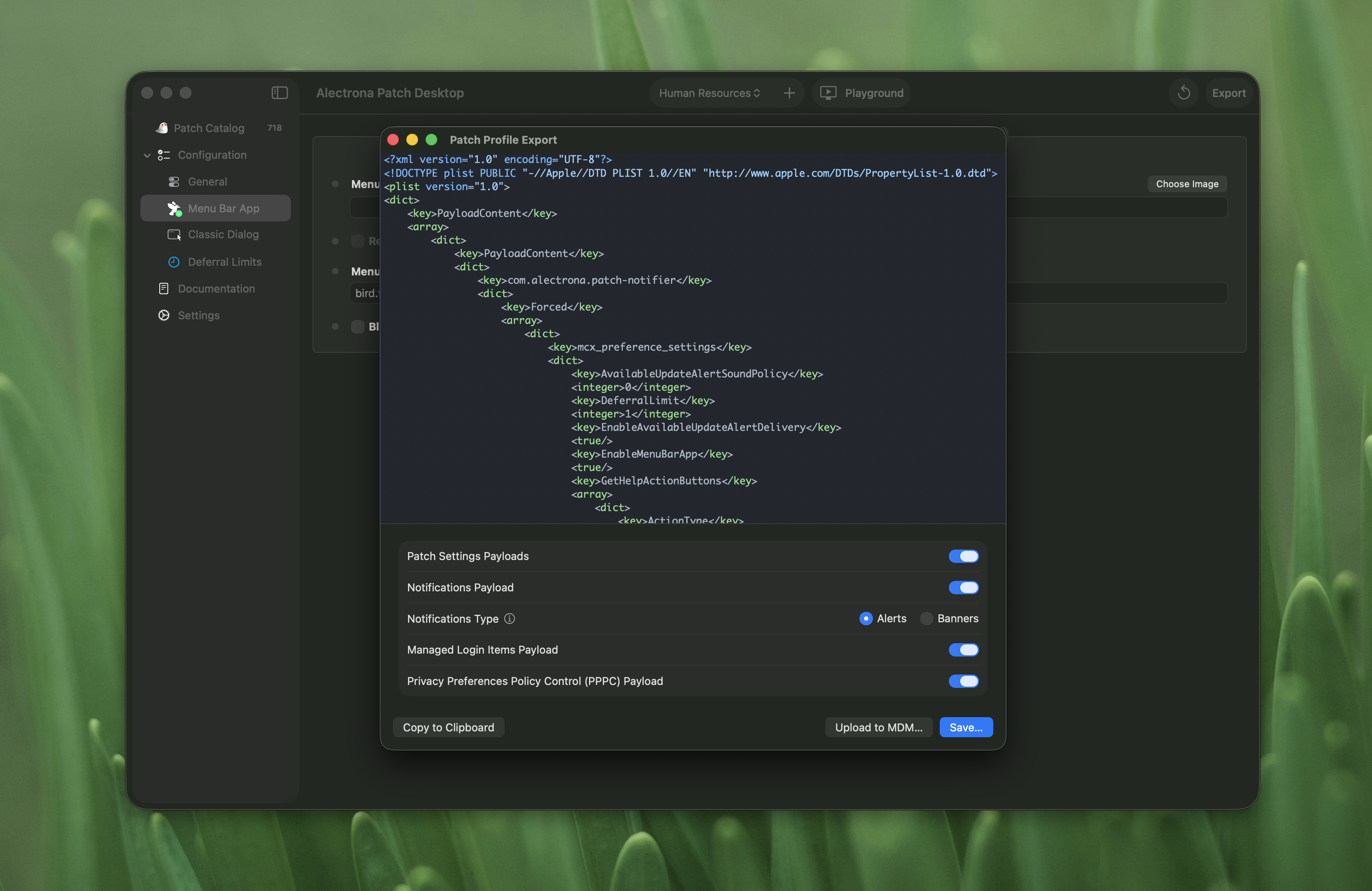1372x891 pixels.
Task: Turn off Patch Settings Payloads switch
Action: coord(963,556)
